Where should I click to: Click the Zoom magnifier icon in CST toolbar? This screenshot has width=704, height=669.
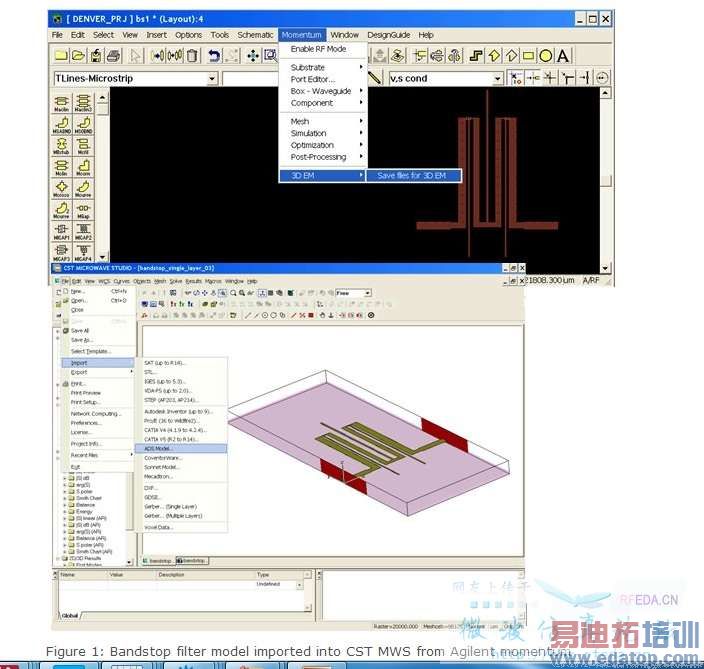tap(233, 293)
